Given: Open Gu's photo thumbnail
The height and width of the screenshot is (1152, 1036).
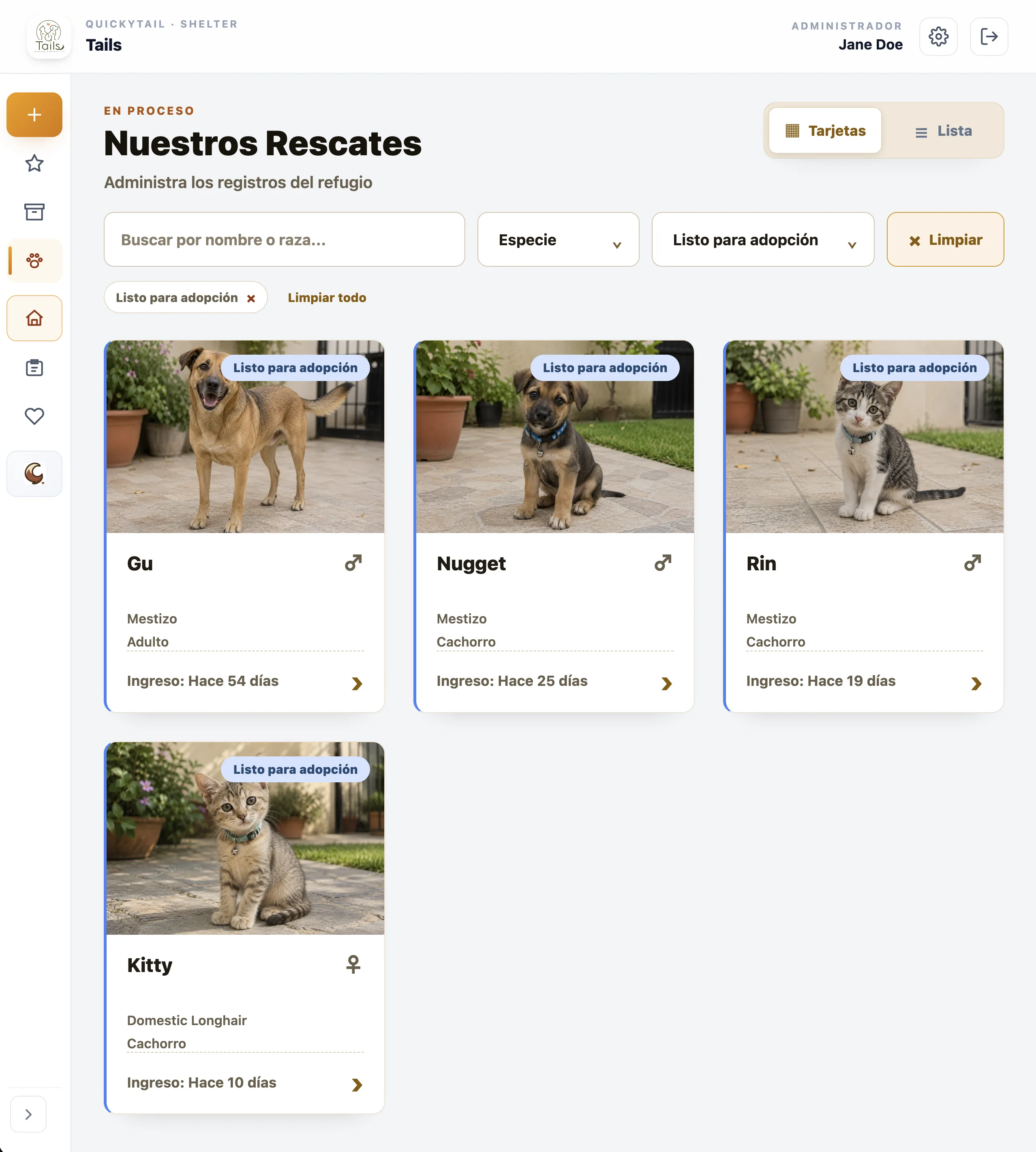Looking at the screenshot, I should (x=245, y=437).
